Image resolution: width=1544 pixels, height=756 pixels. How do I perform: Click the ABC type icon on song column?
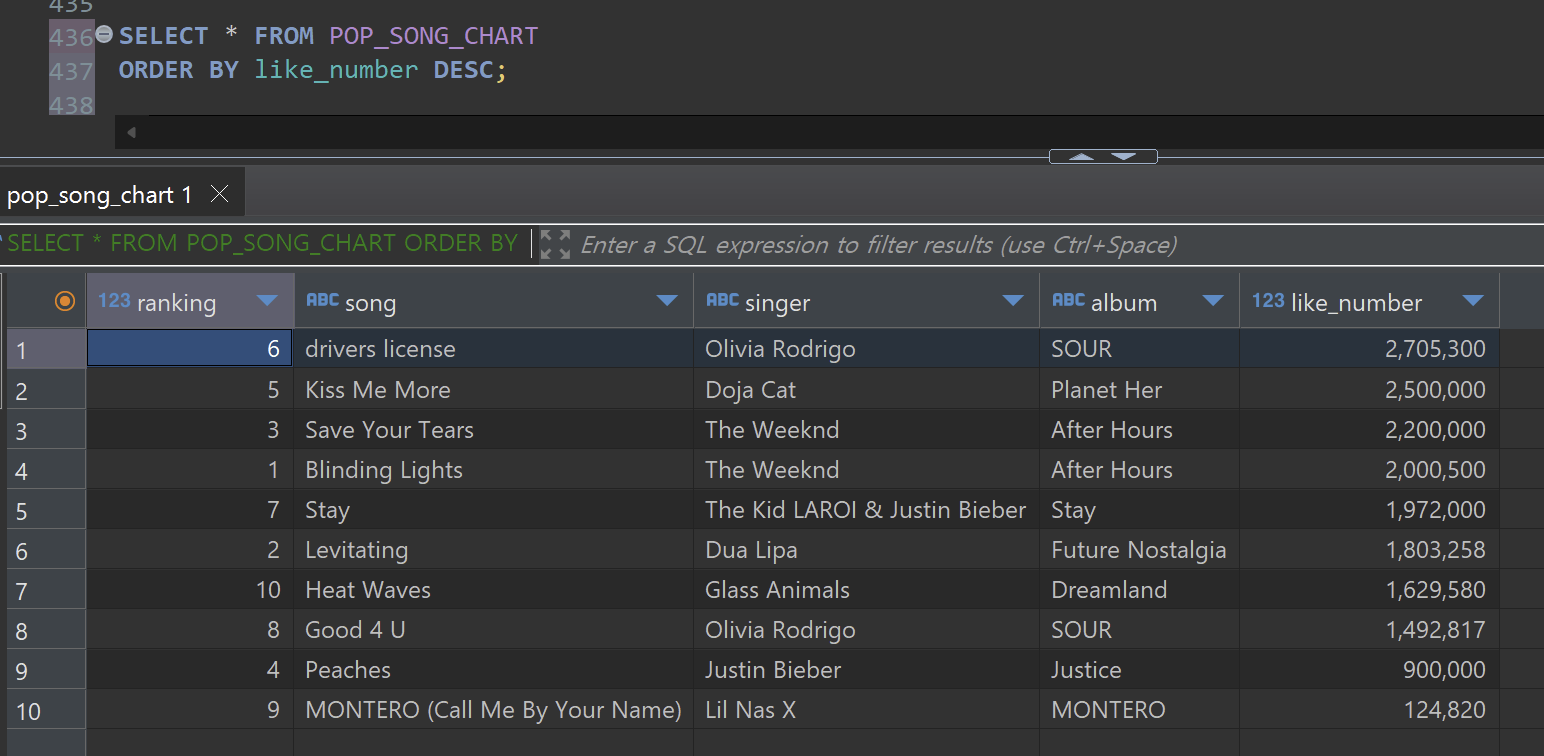coord(322,300)
